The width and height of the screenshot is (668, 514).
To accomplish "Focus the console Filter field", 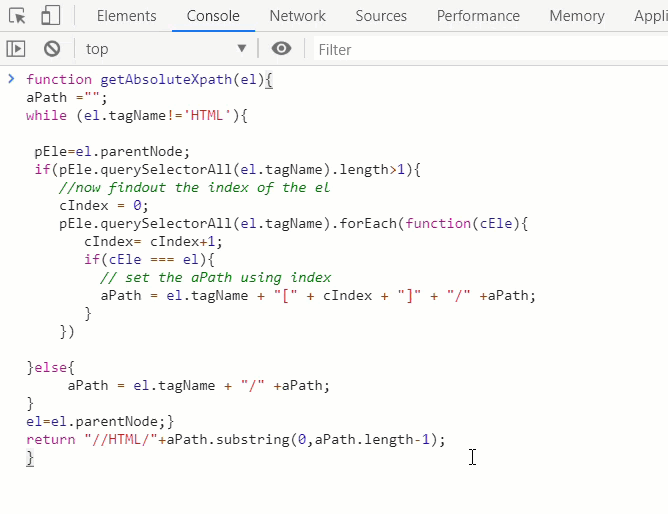I will click(x=491, y=49).
